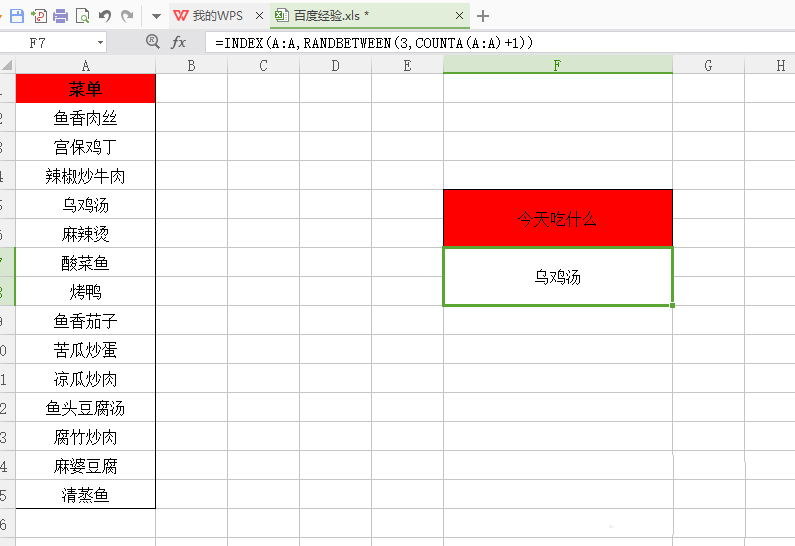Select column H header
795x546 pixels.
(x=770, y=65)
